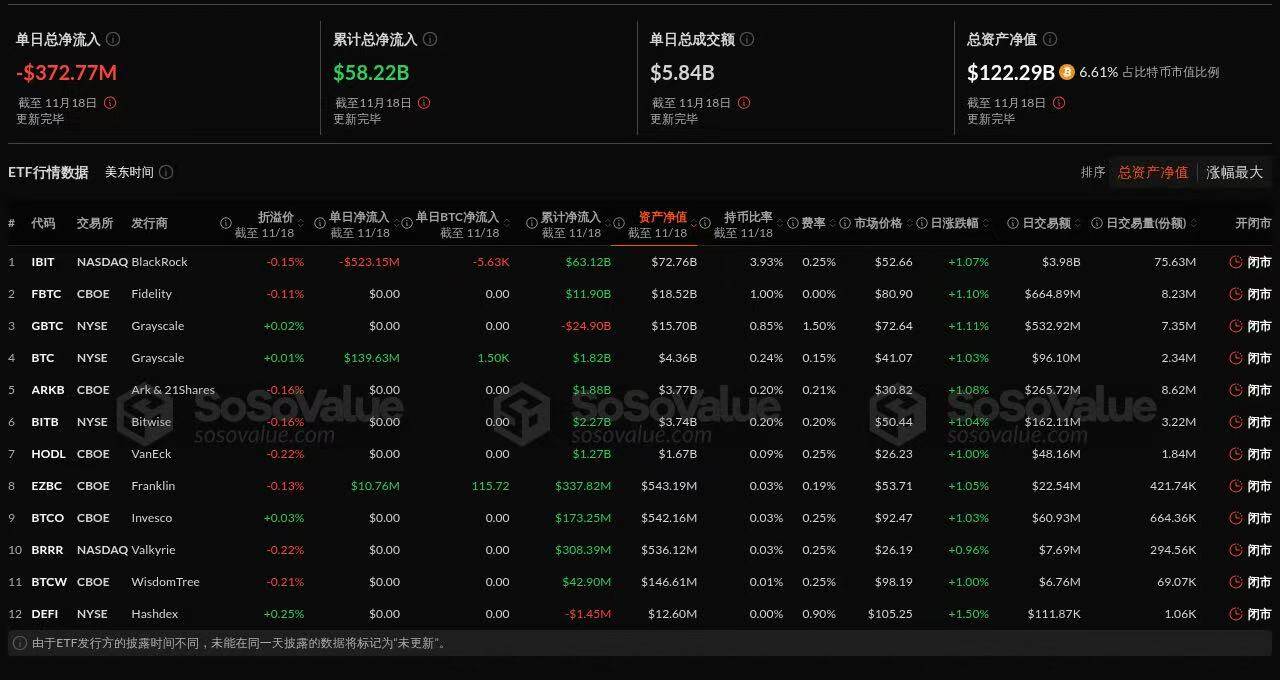
Task: Click the orange Bitcoin coin icon
Action: pyautogui.click(x=1066, y=72)
